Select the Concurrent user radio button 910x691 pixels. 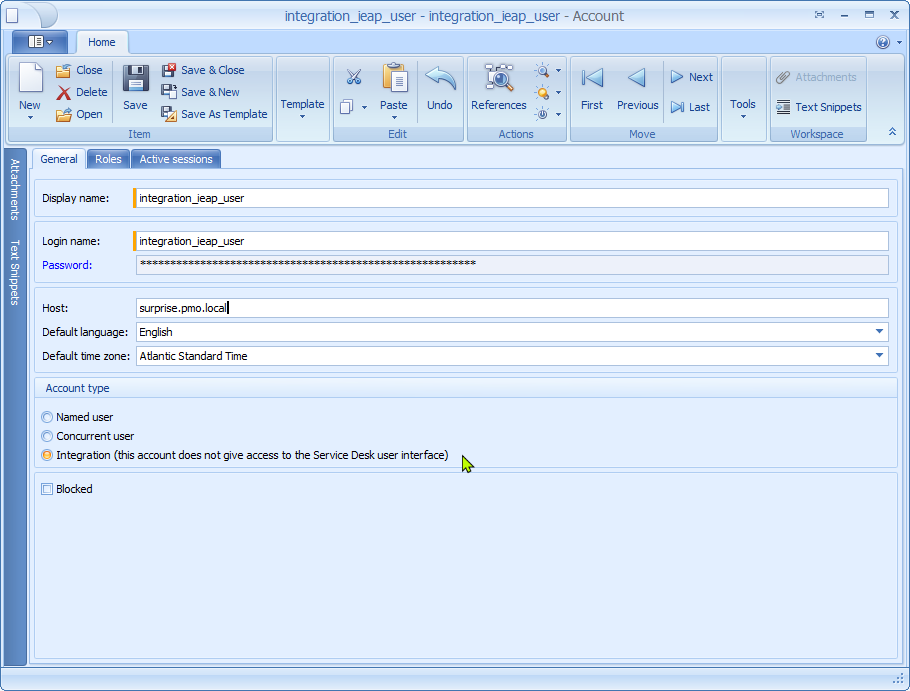tap(47, 436)
